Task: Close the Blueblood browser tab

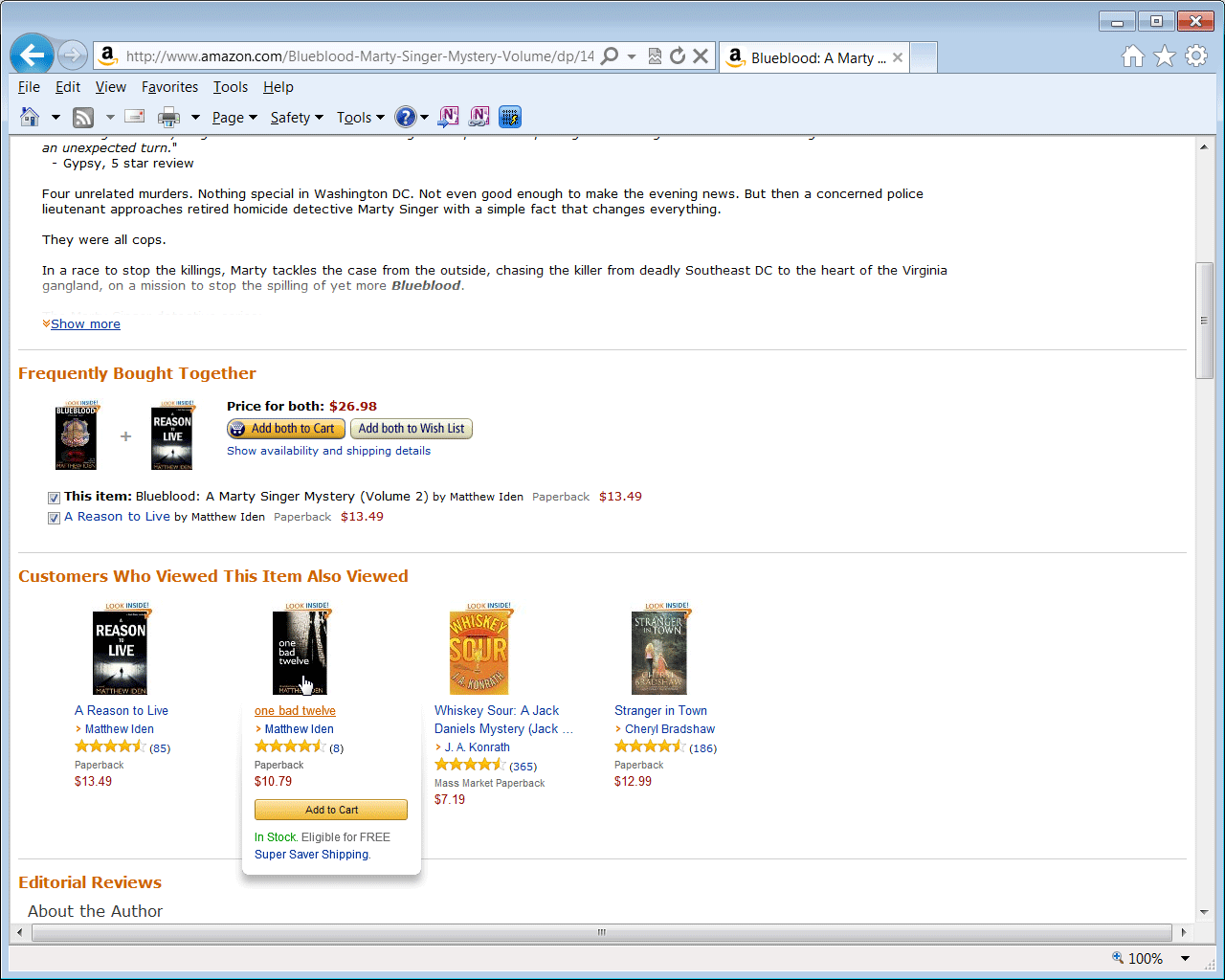Action: coord(898,57)
